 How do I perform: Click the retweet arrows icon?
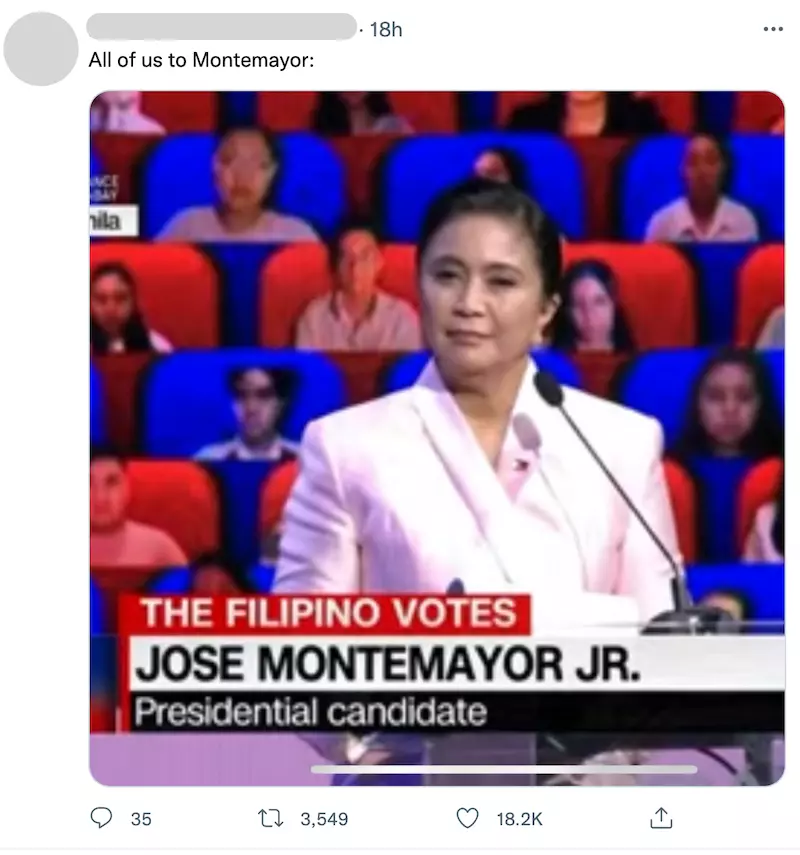[x=270, y=818]
